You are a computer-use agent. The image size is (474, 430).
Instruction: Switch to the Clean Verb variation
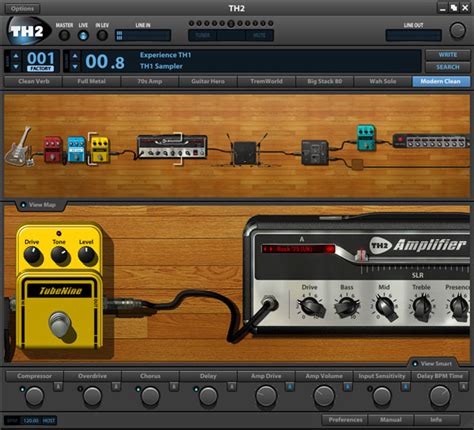point(33,81)
